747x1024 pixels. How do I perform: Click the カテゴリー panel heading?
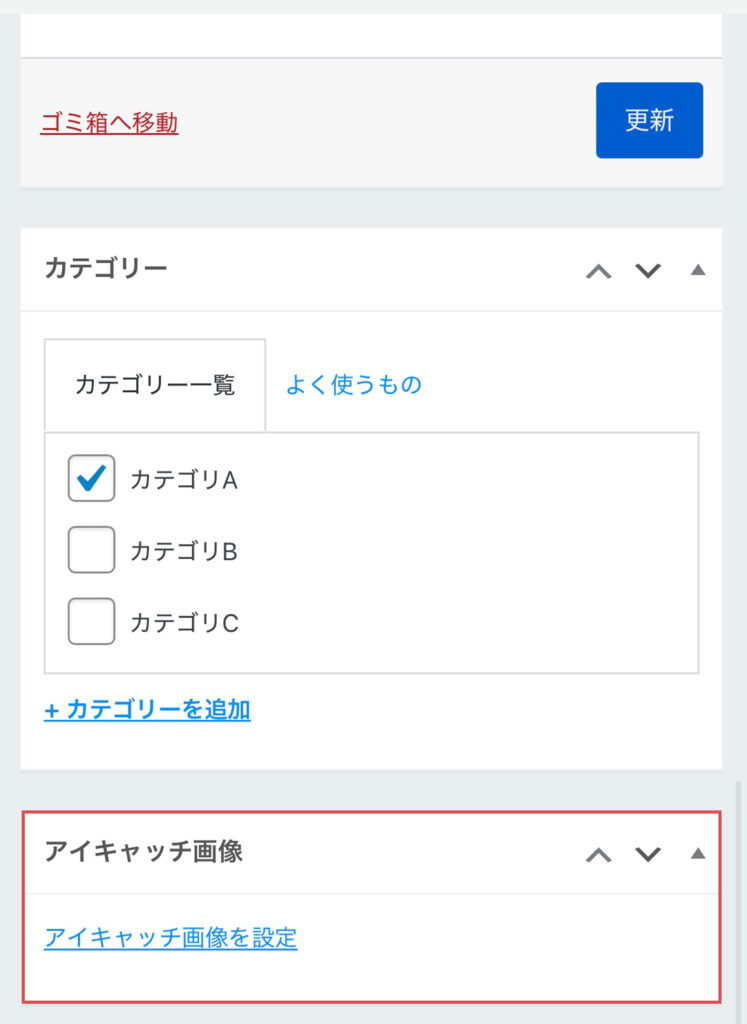[106, 269]
